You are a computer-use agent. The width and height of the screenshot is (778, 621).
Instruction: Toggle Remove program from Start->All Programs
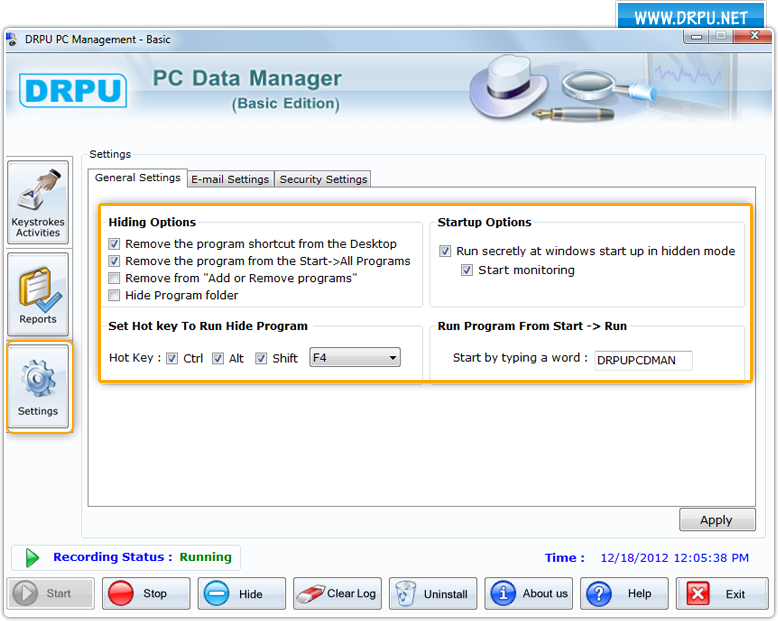[x=114, y=261]
